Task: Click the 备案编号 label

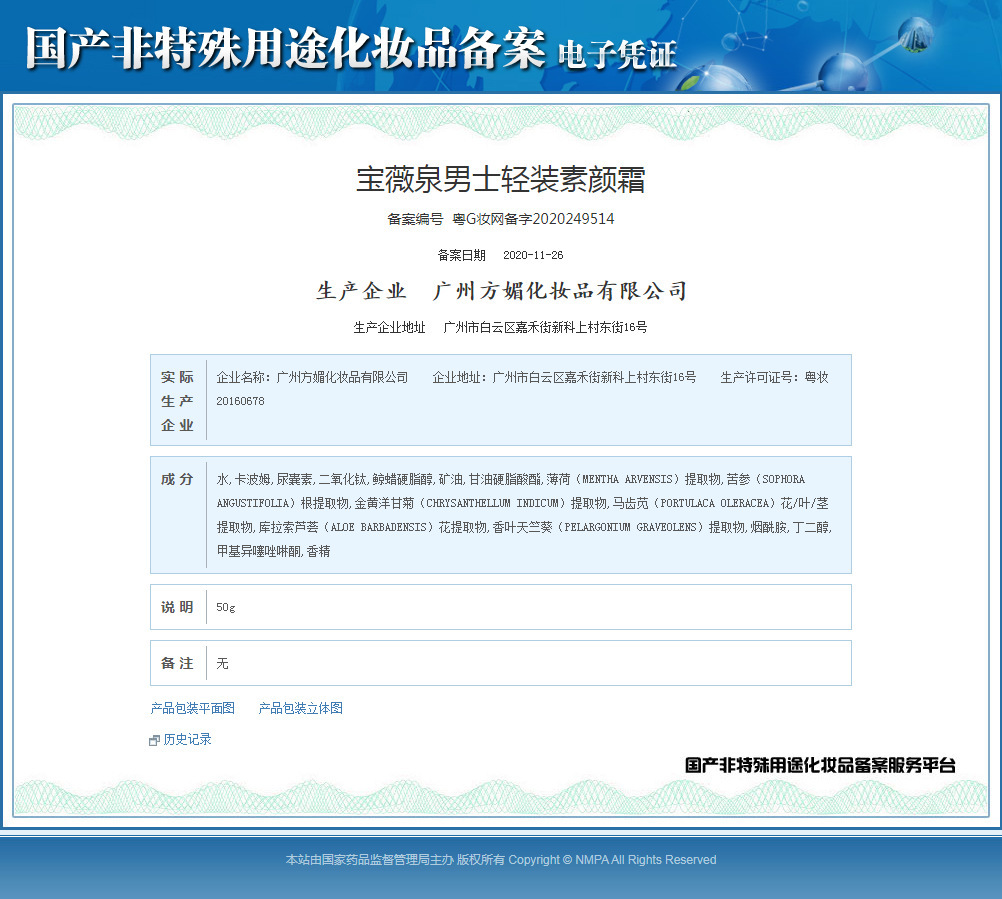Action: [415, 219]
